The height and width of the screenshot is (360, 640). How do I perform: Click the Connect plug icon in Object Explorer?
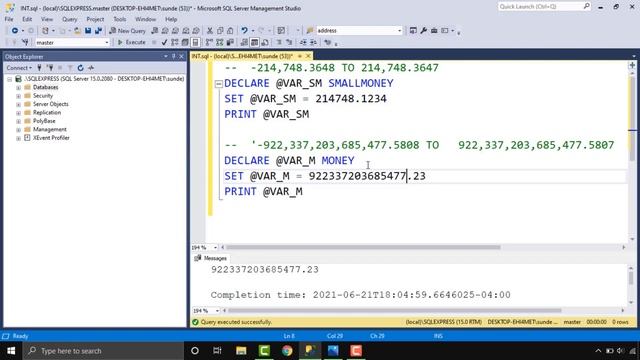(39, 68)
